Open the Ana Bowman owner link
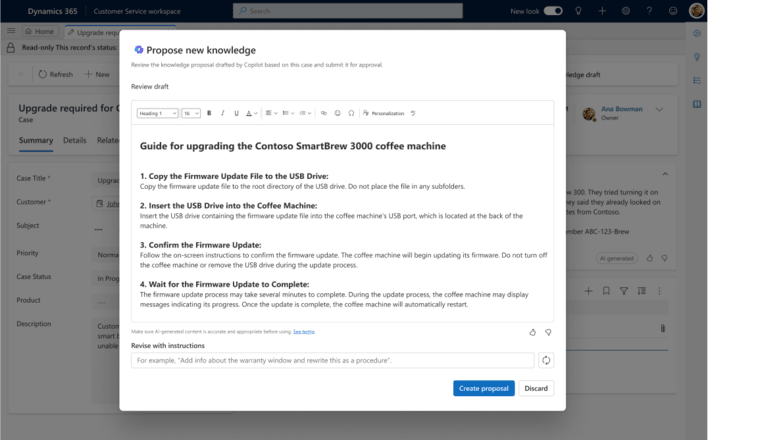Screen dimensions: 758x440 [622, 109]
